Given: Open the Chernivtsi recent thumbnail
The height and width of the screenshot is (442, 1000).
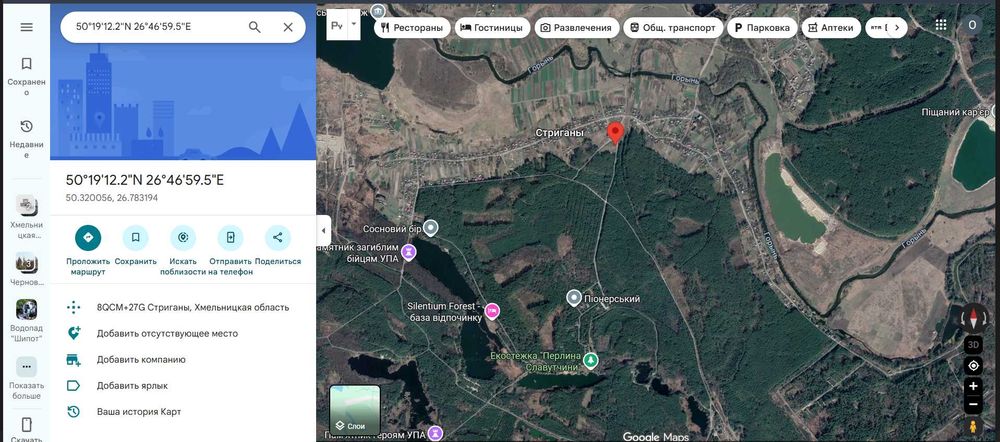Looking at the screenshot, I should point(26,269).
